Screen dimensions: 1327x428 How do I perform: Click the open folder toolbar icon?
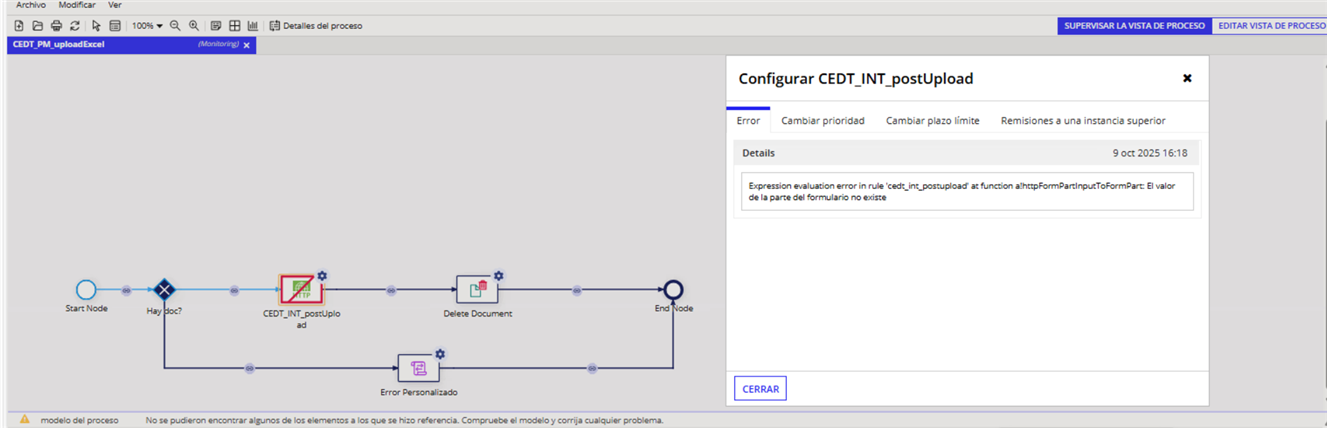pyautogui.click(x=37, y=26)
